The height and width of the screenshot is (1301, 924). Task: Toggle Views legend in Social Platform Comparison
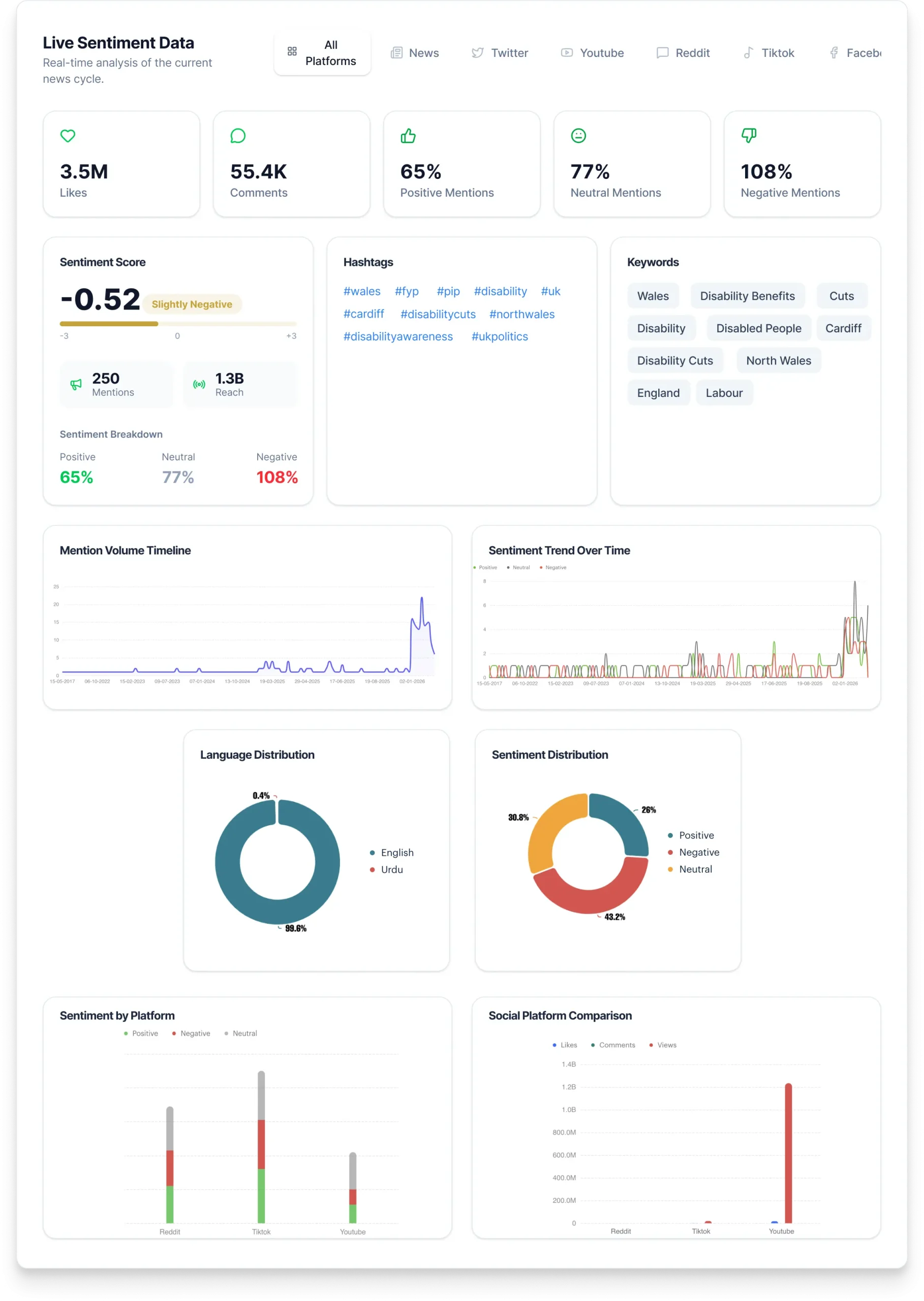pyautogui.click(x=666, y=1045)
